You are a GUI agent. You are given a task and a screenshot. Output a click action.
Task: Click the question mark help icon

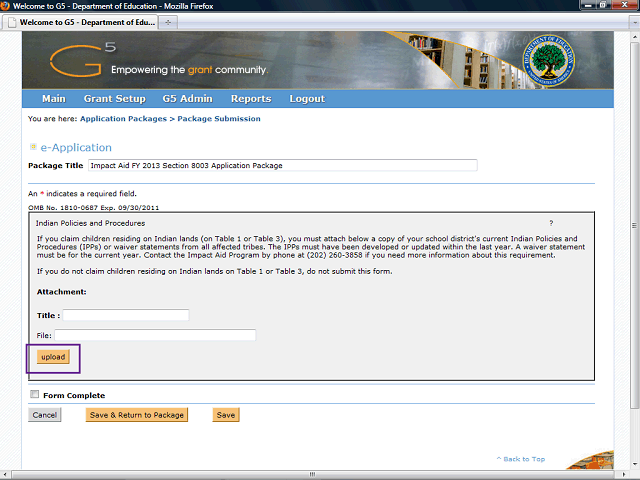pyautogui.click(x=551, y=223)
